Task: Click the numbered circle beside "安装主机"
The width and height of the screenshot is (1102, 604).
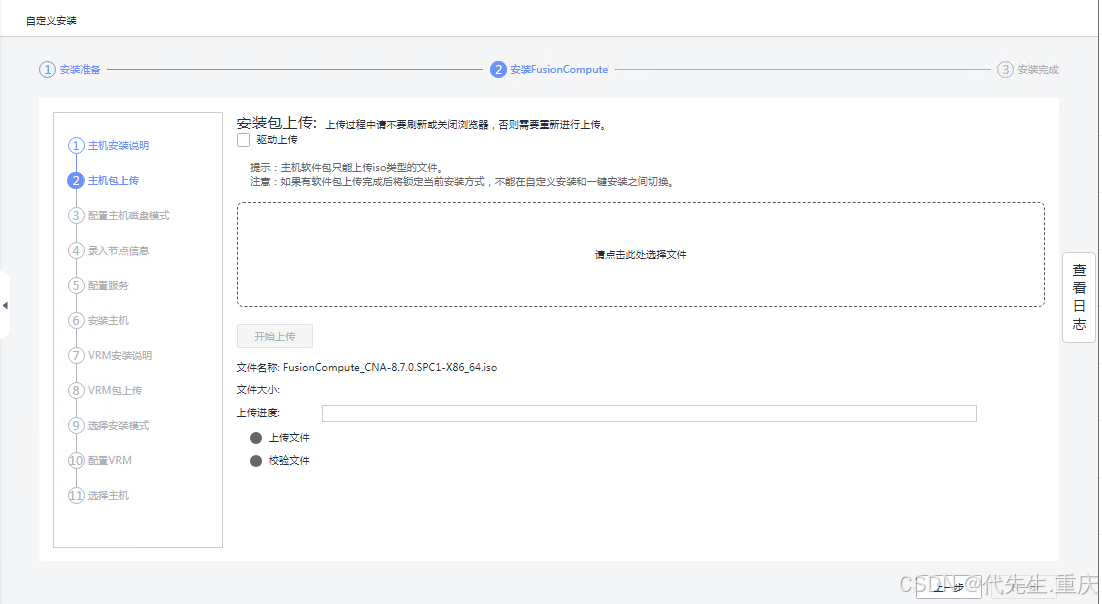Action: 76,320
